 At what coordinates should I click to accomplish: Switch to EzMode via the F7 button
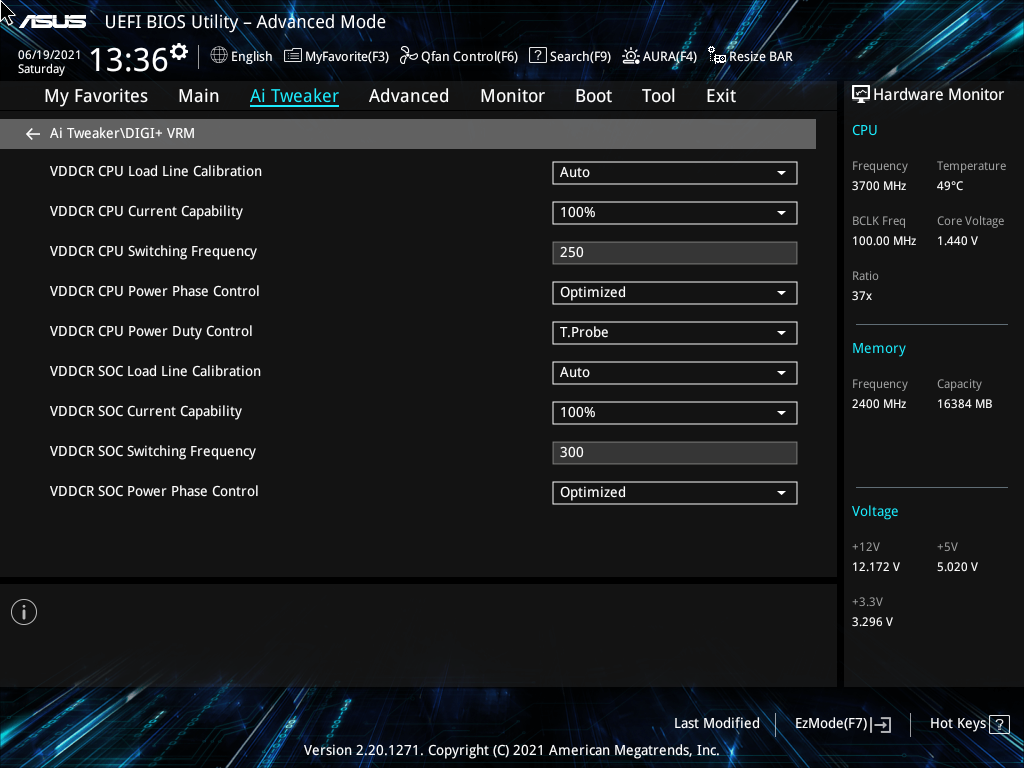(842, 723)
